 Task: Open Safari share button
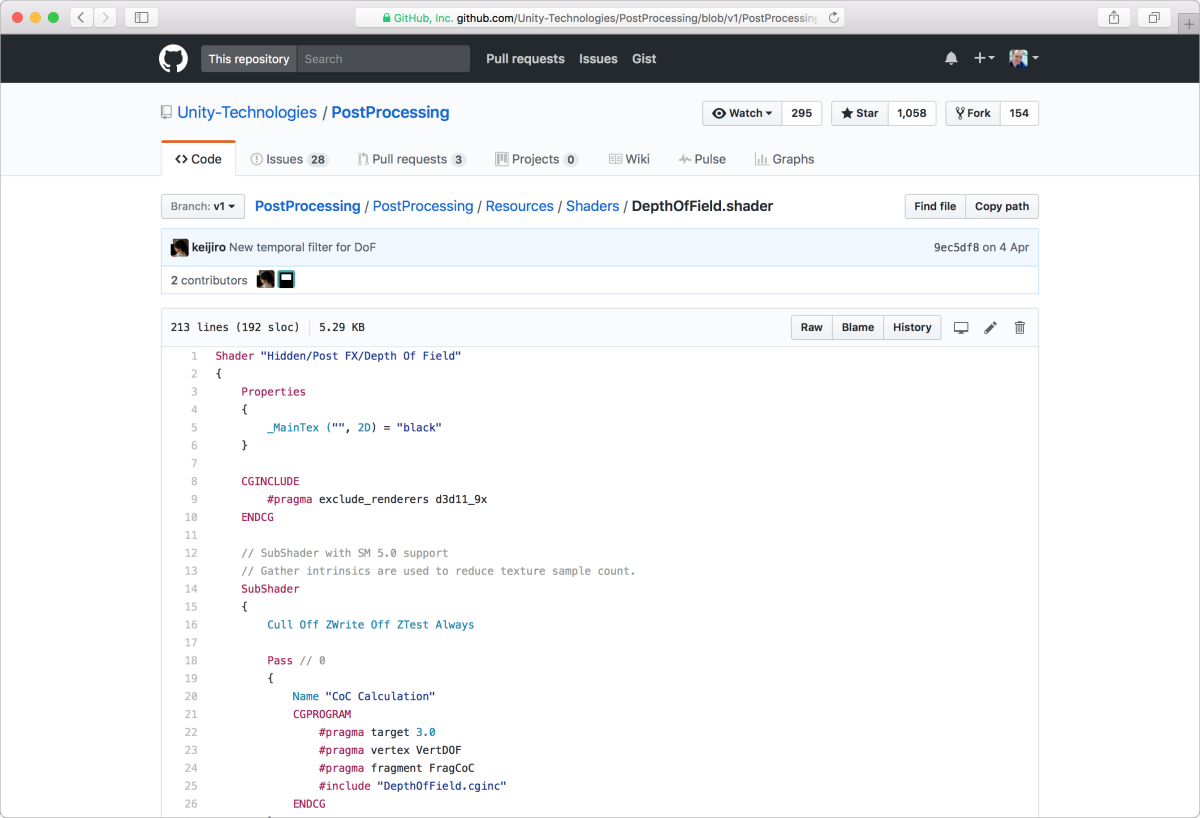click(x=1113, y=17)
